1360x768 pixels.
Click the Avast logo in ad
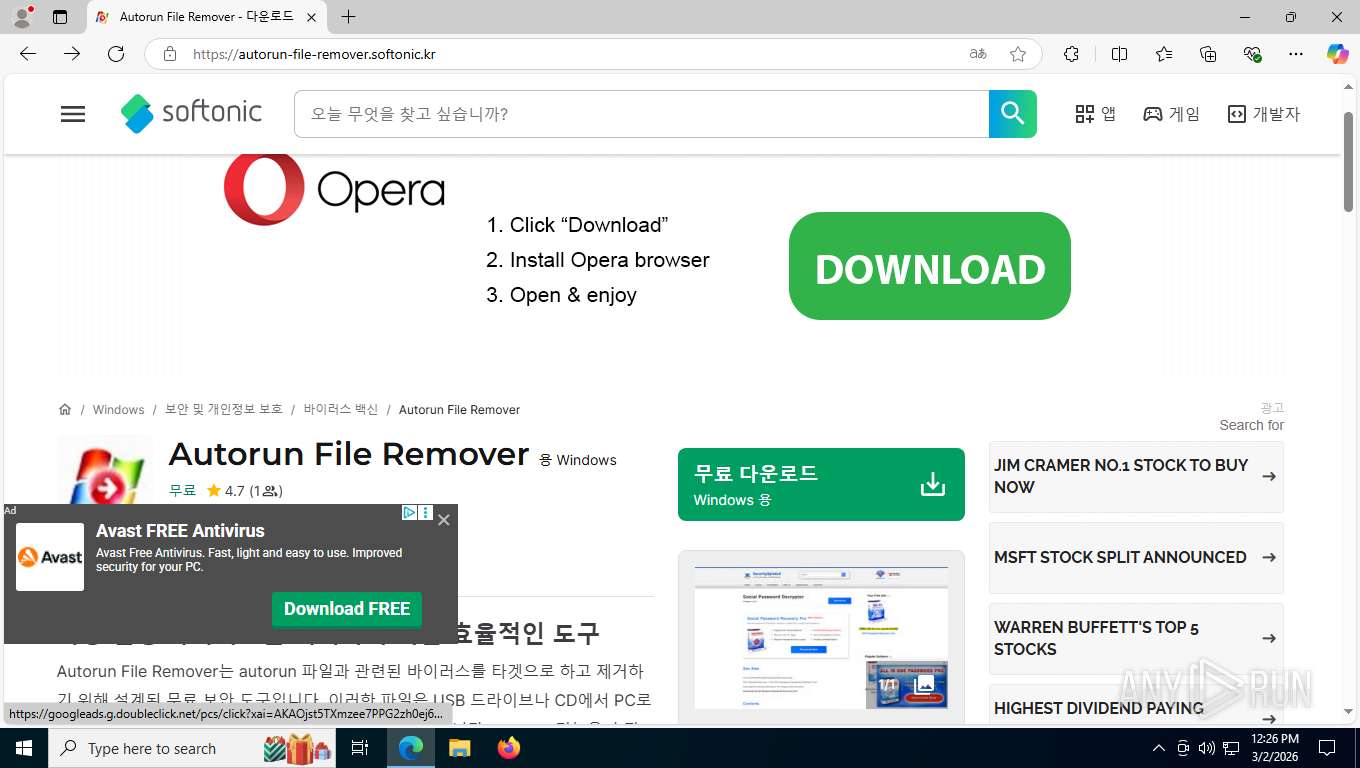(x=50, y=557)
